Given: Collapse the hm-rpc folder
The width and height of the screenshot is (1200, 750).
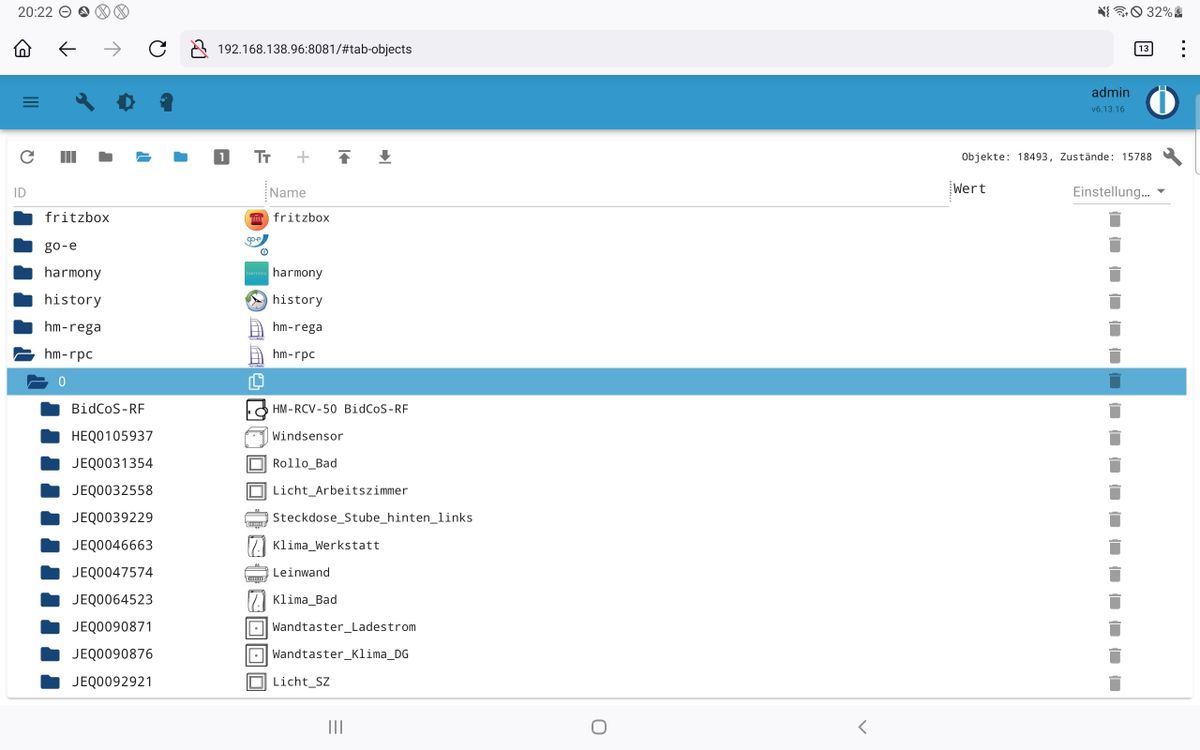Looking at the screenshot, I should [24, 354].
